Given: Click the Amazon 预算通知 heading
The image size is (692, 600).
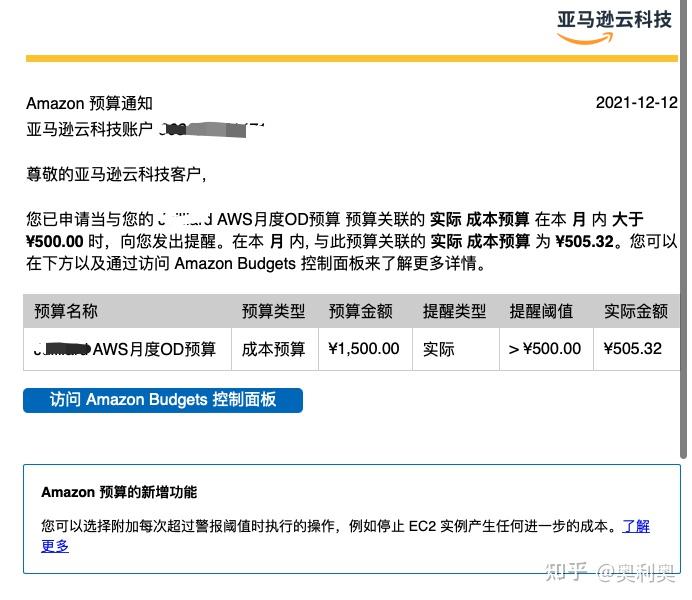Looking at the screenshot, I should click(89, 103).
